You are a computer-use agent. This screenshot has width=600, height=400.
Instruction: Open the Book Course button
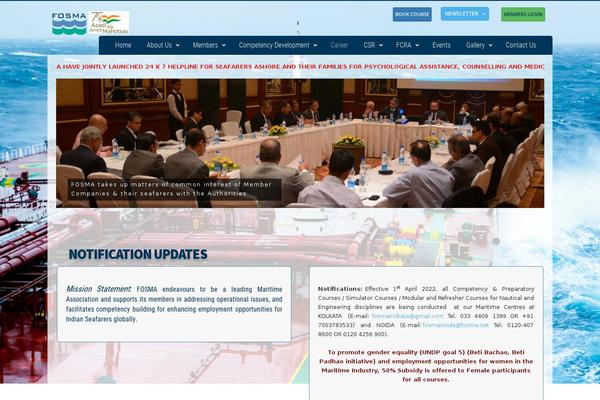pyautogui.click(x=412, y=15)
